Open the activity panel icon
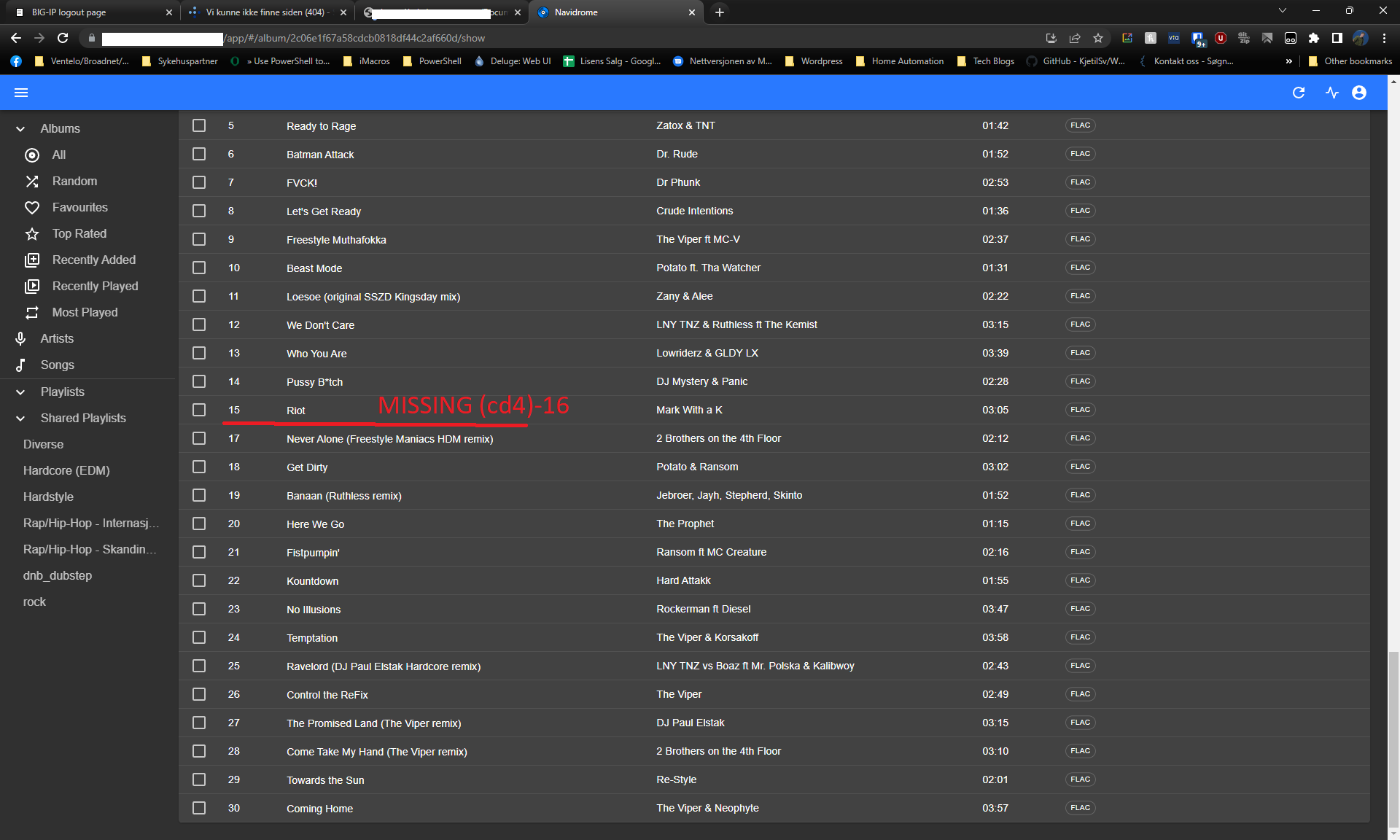 [1332, 93]
